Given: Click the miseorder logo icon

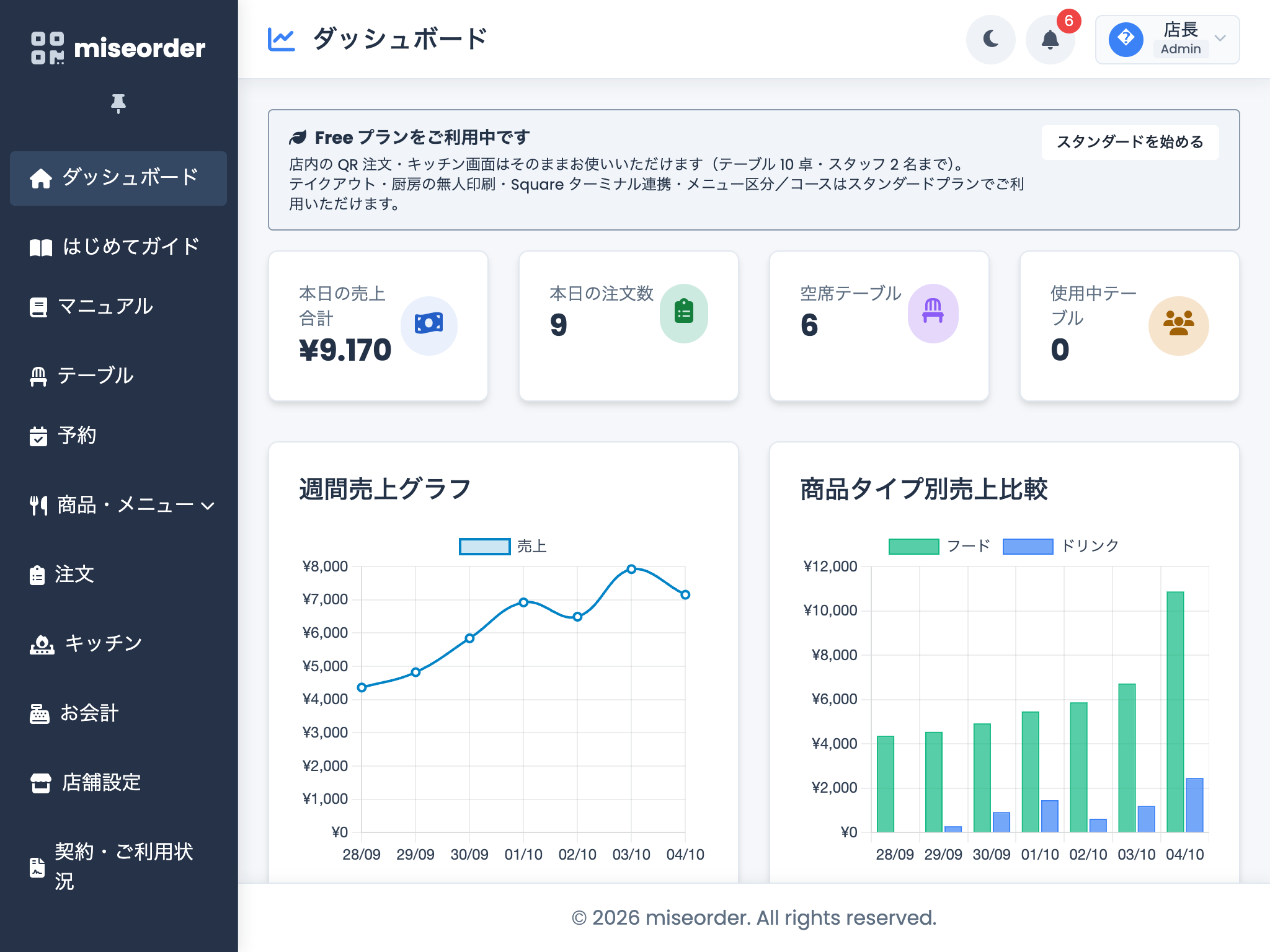Looking at the screenshot, I should click(x=47, y=48).
